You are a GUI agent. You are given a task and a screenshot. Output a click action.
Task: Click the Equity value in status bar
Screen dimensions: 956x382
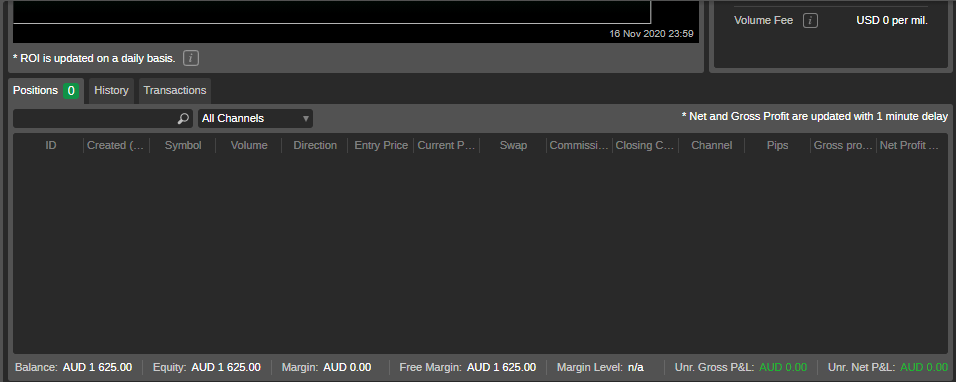(226, 367)
